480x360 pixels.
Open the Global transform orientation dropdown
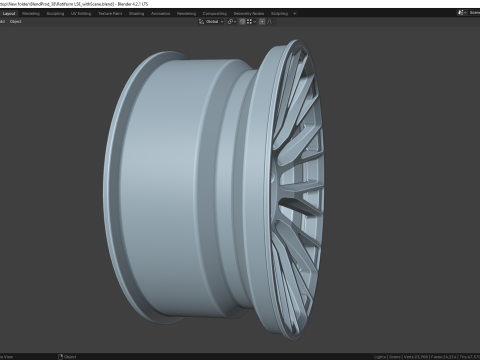pos(211,22)
